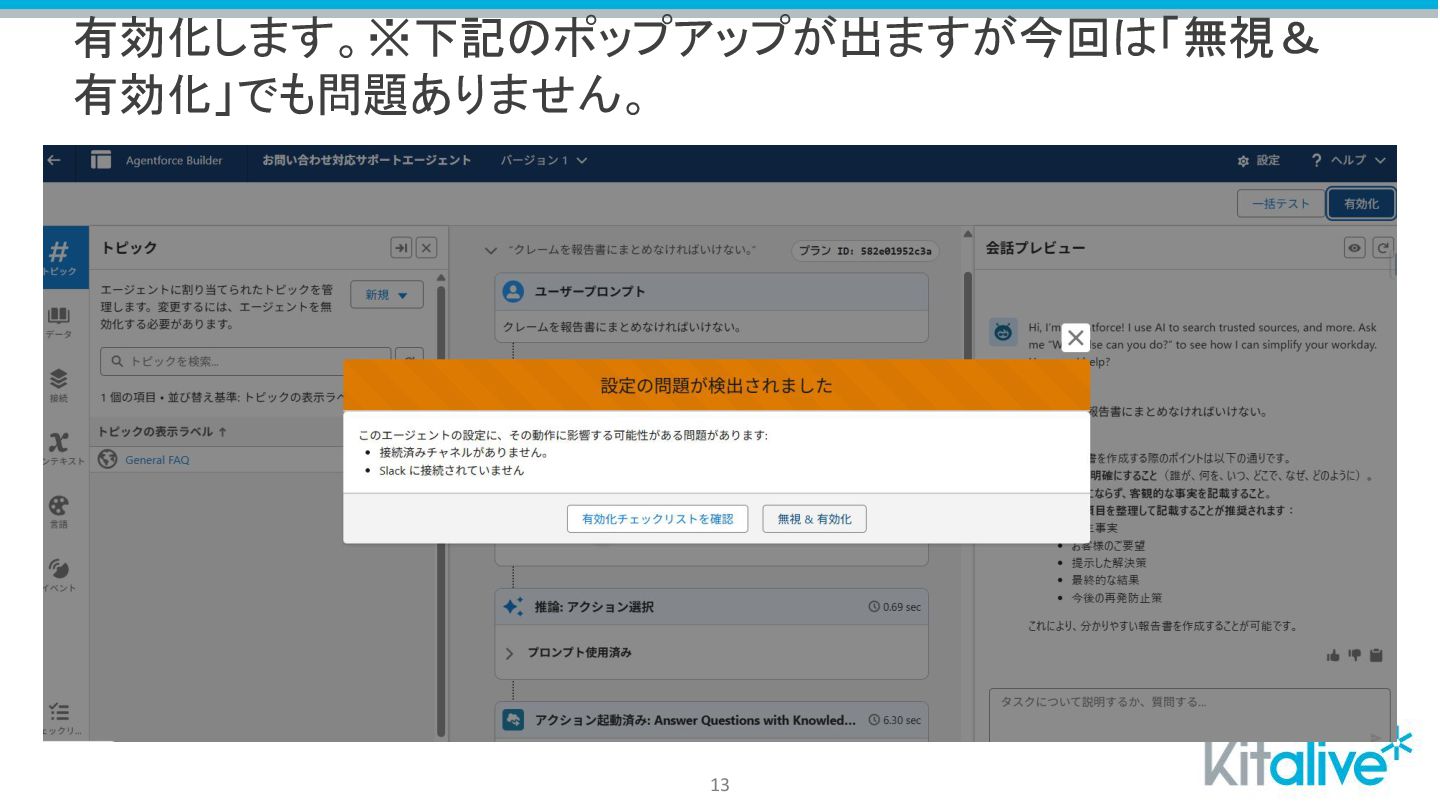
Task: Click the 0.69 sec timing label
Action: click(895, 607)
